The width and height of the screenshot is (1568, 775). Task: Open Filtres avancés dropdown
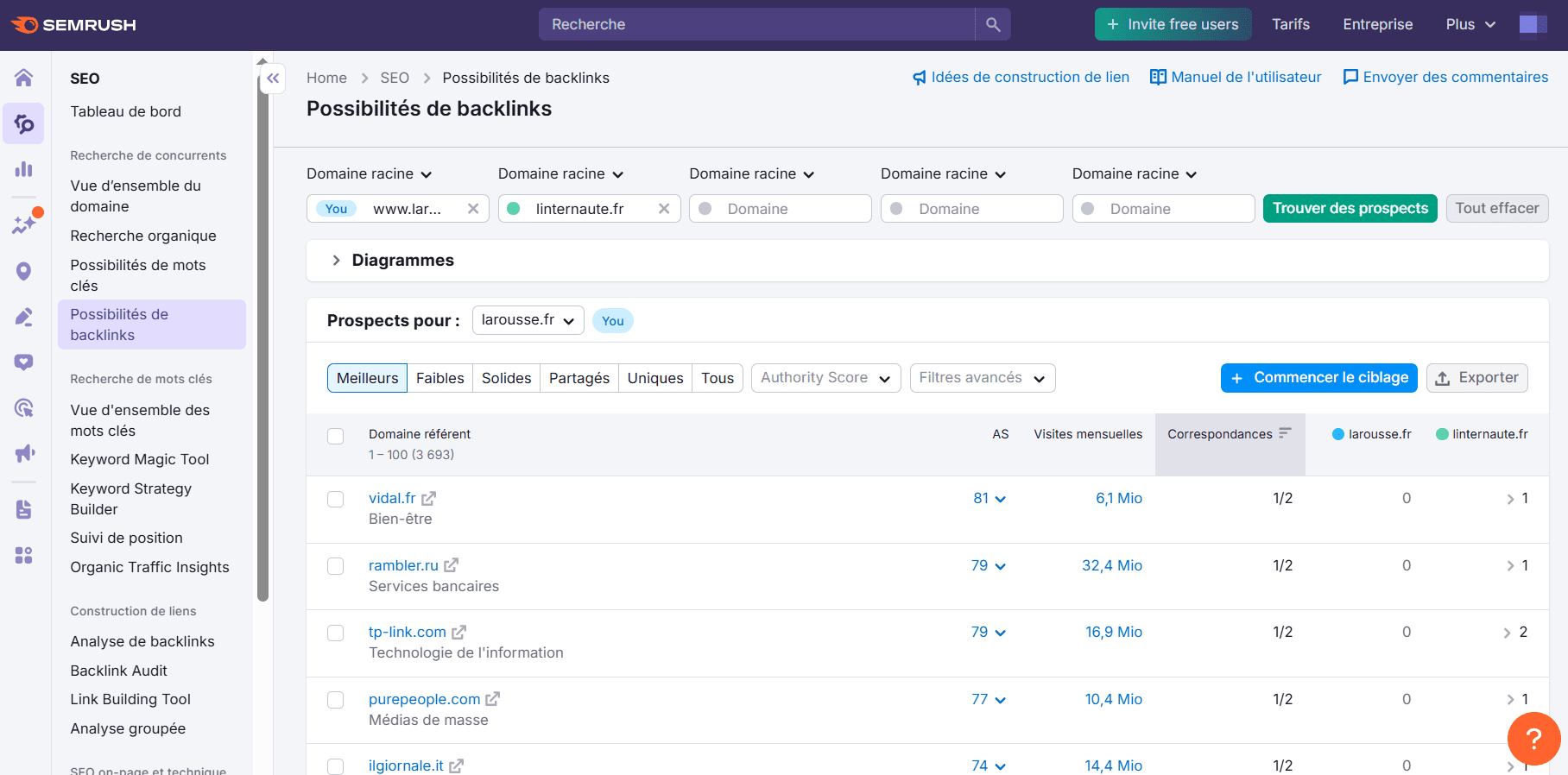pyautogui.click(x=983, y=378)
